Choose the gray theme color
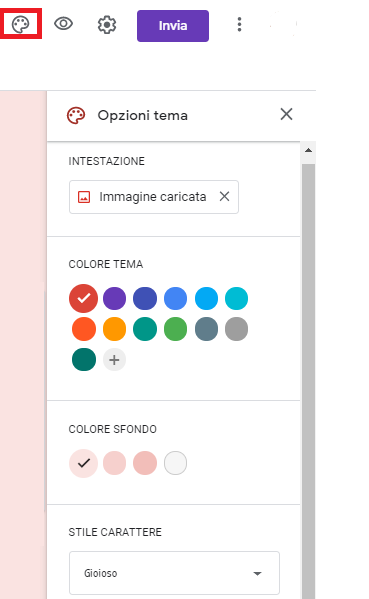Screen dimensions: 369x599 [x=236, y=329]
